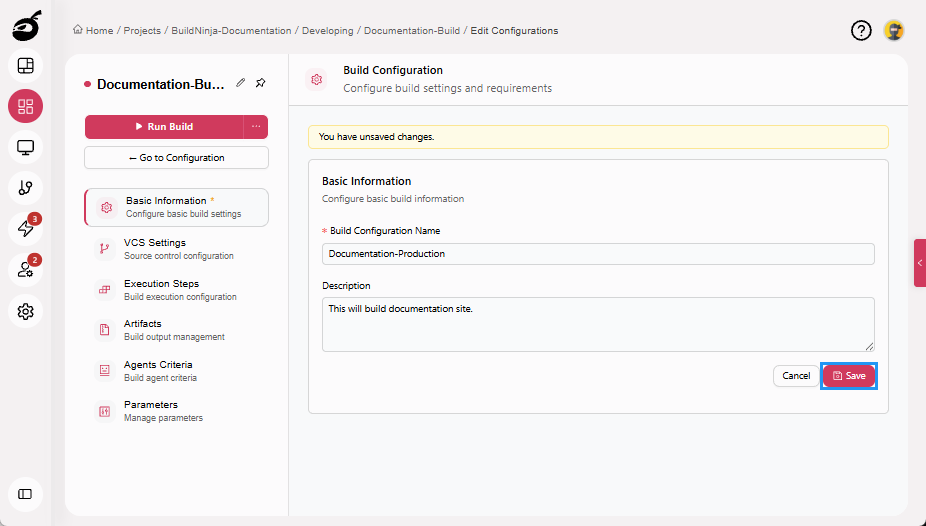The image size is (926, 526).
Task: Go to Projects breadcrumb link
Action: pyautogui.click(x=142, y=30)
